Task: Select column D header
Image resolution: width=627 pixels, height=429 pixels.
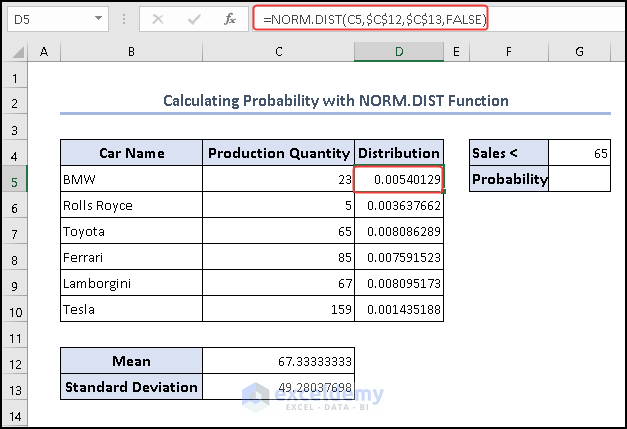Action: coord(399,52)
